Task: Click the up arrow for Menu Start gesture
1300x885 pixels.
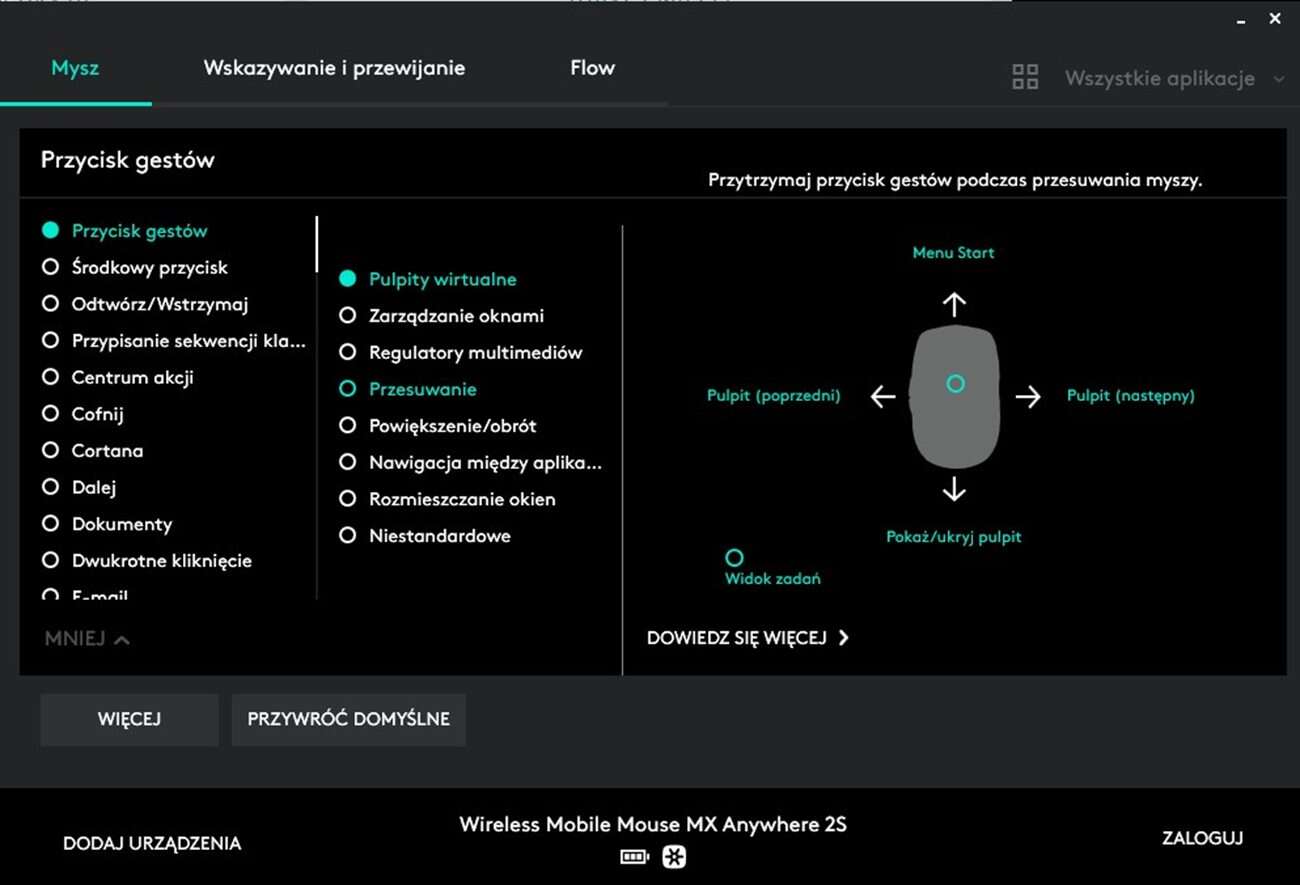Action: click(x=954, y=303)
